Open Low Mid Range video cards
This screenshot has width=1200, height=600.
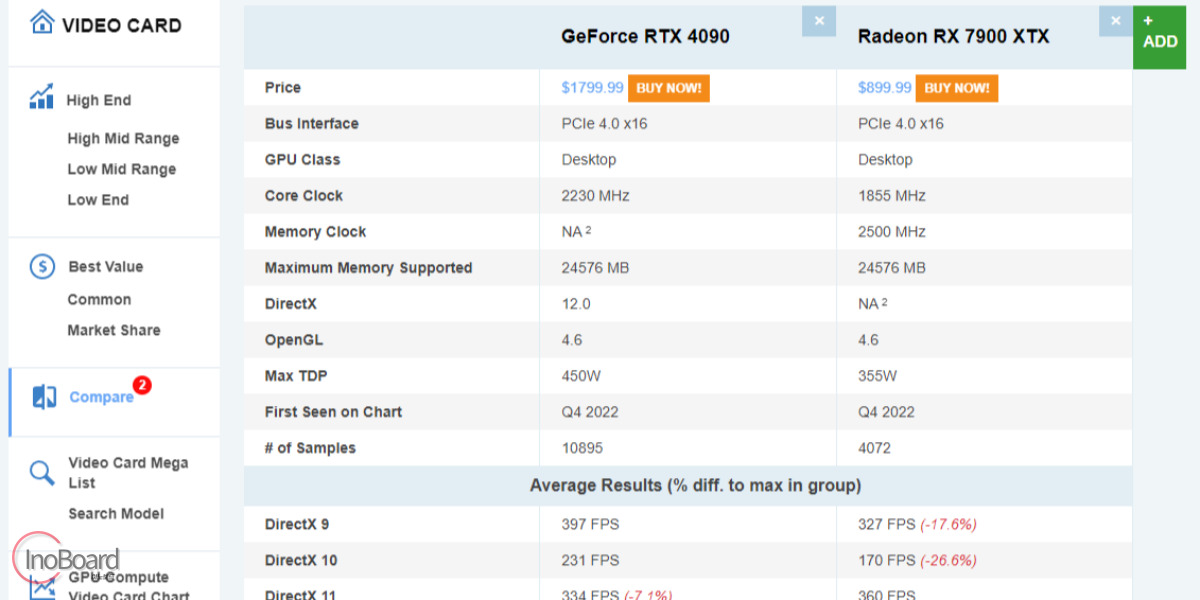coord(121,169)
